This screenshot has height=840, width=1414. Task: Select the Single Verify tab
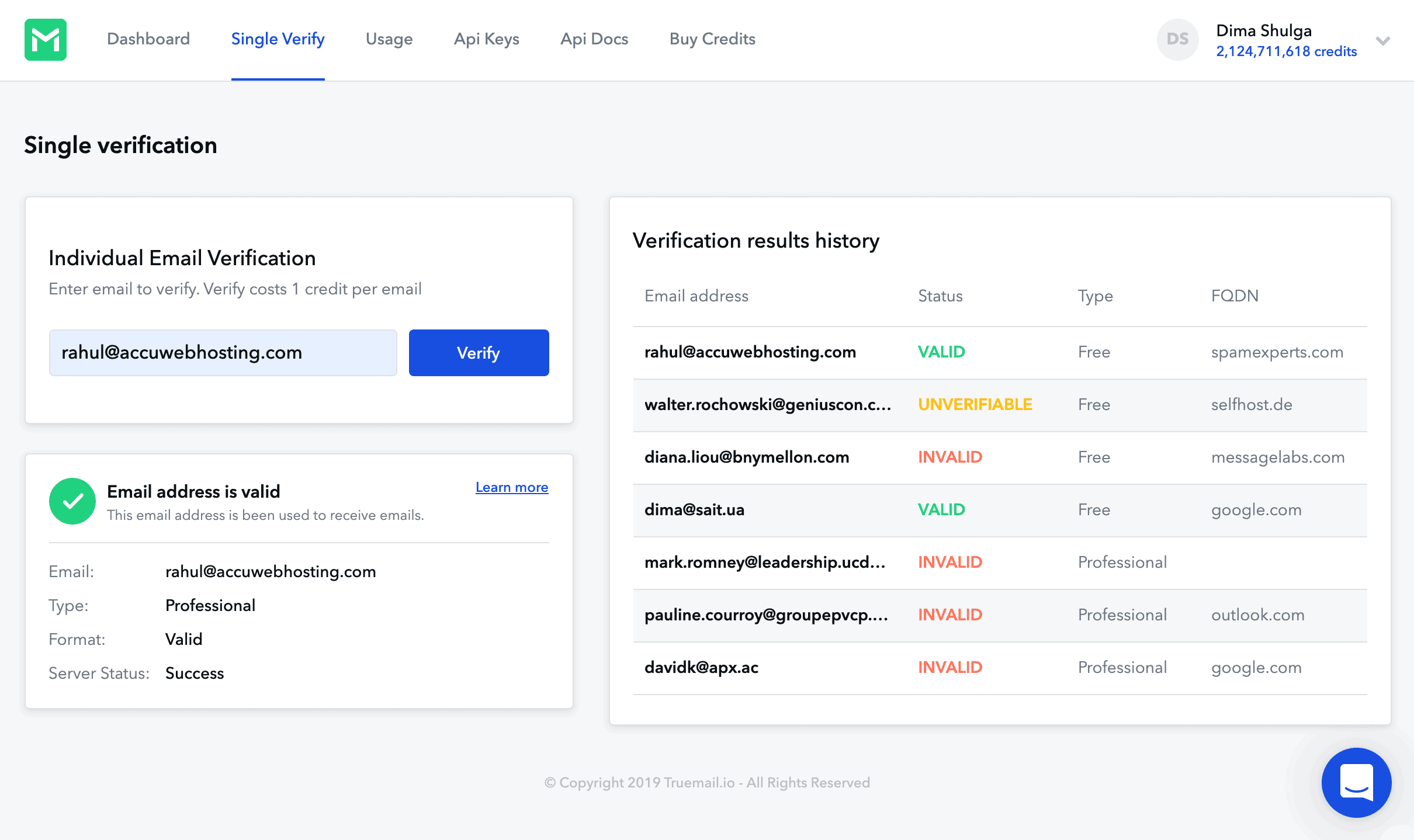[x=278, y=39]
